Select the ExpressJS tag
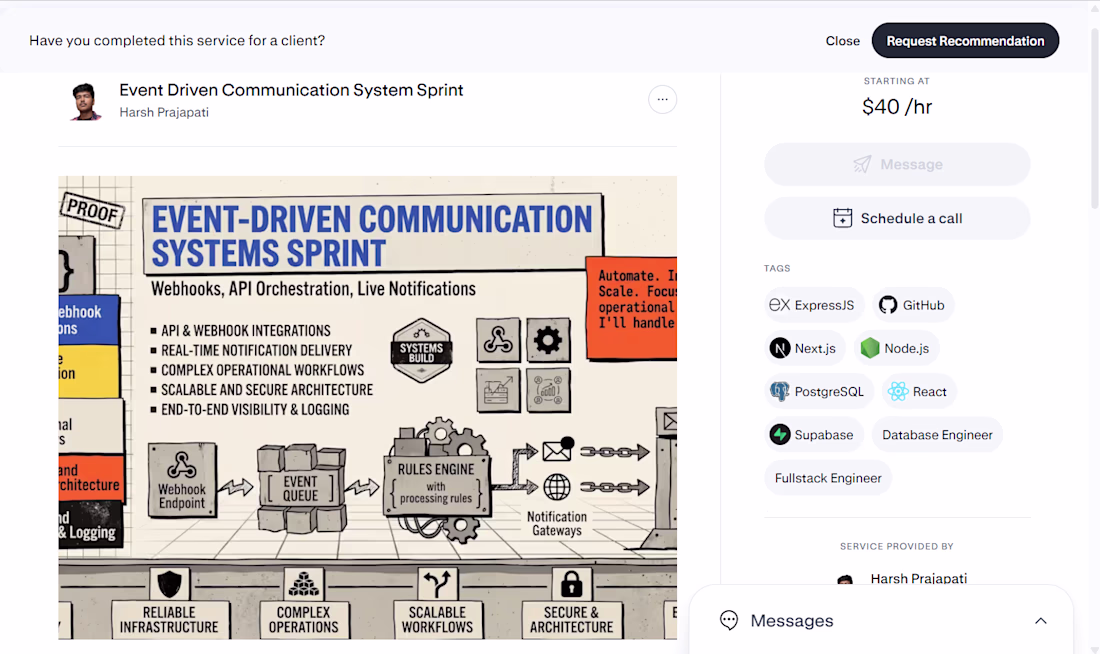1100x654 pixels. coord(814,305)
